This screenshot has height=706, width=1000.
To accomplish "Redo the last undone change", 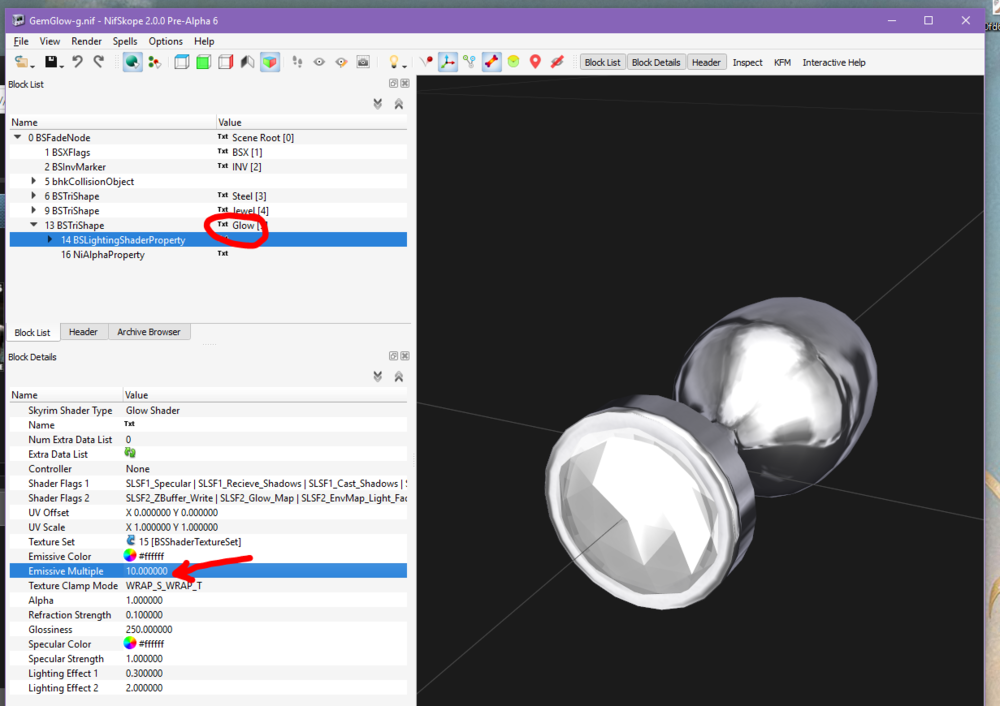I will pos(99,62).
